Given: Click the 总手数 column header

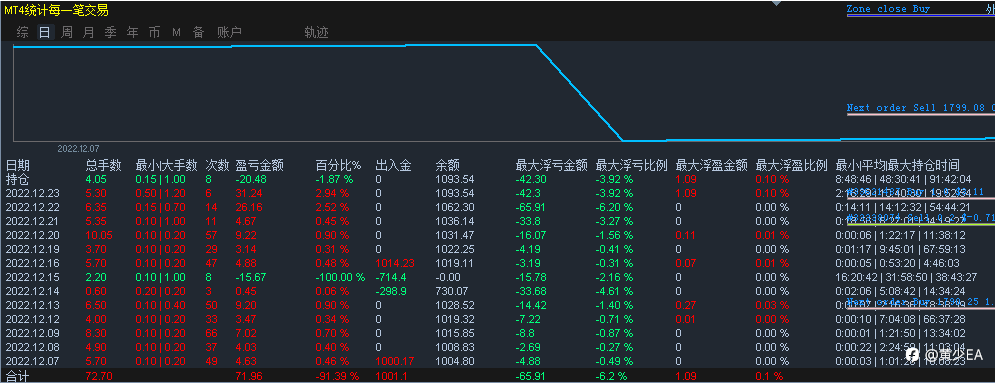Looking at the screenshot, I should click(x=103, y=166).
